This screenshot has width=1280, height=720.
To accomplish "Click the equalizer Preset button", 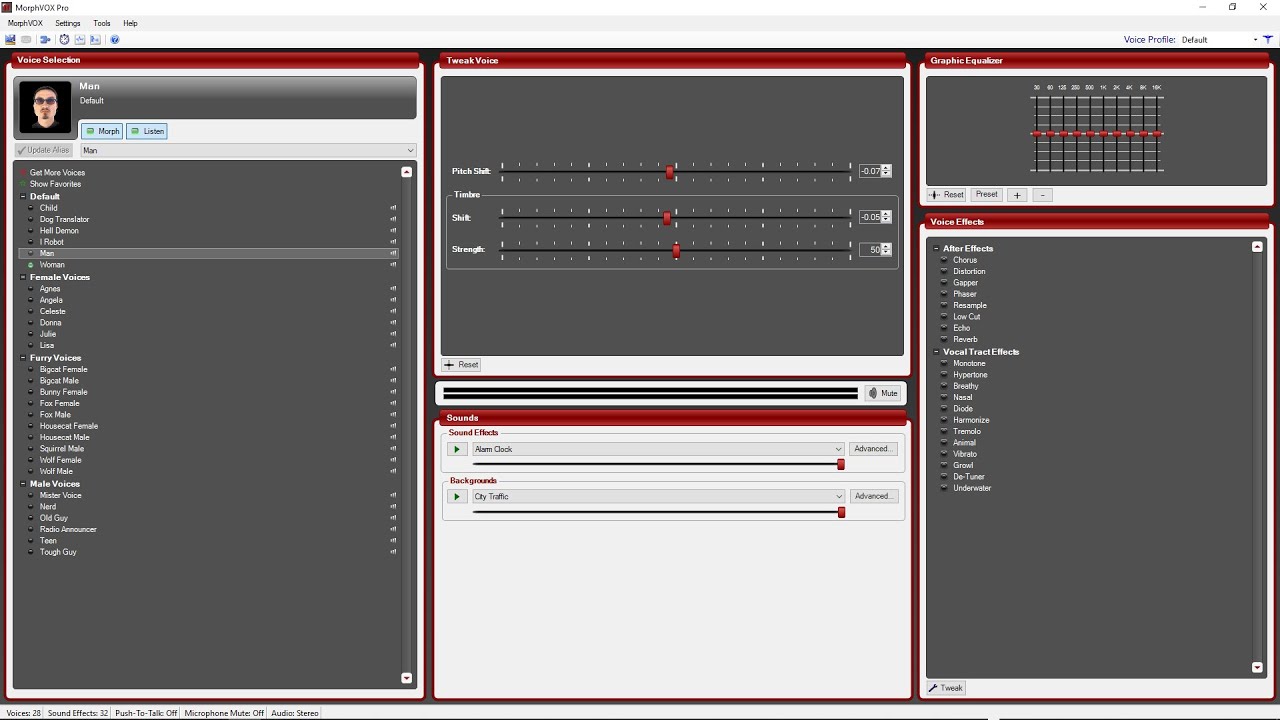I will pos(987,195).
